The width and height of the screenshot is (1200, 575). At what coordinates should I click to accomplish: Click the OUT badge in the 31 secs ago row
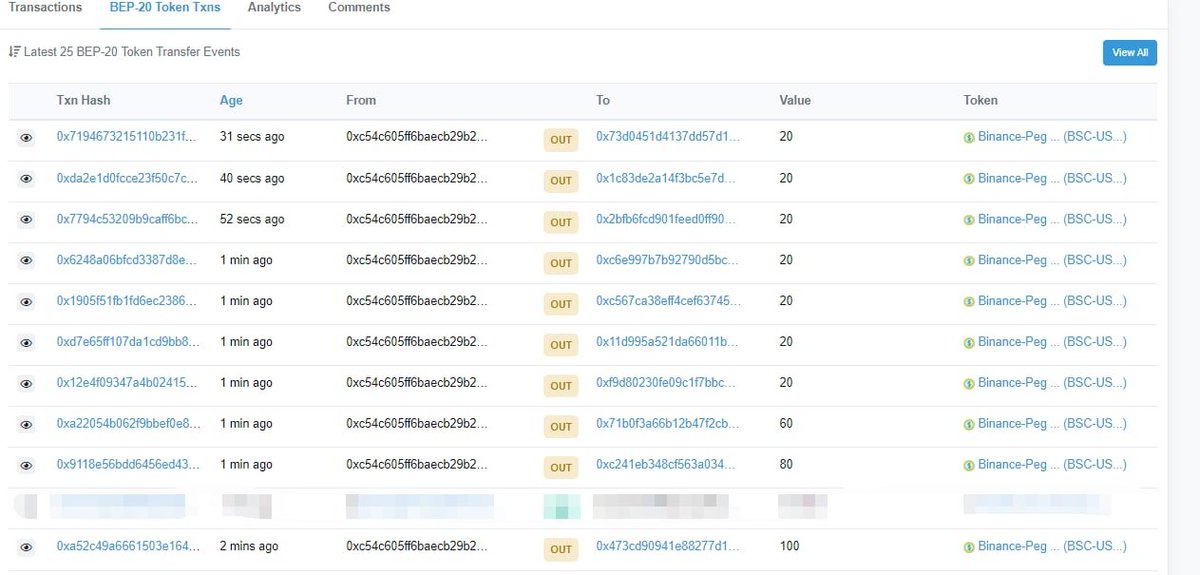(x=561, y=140)
